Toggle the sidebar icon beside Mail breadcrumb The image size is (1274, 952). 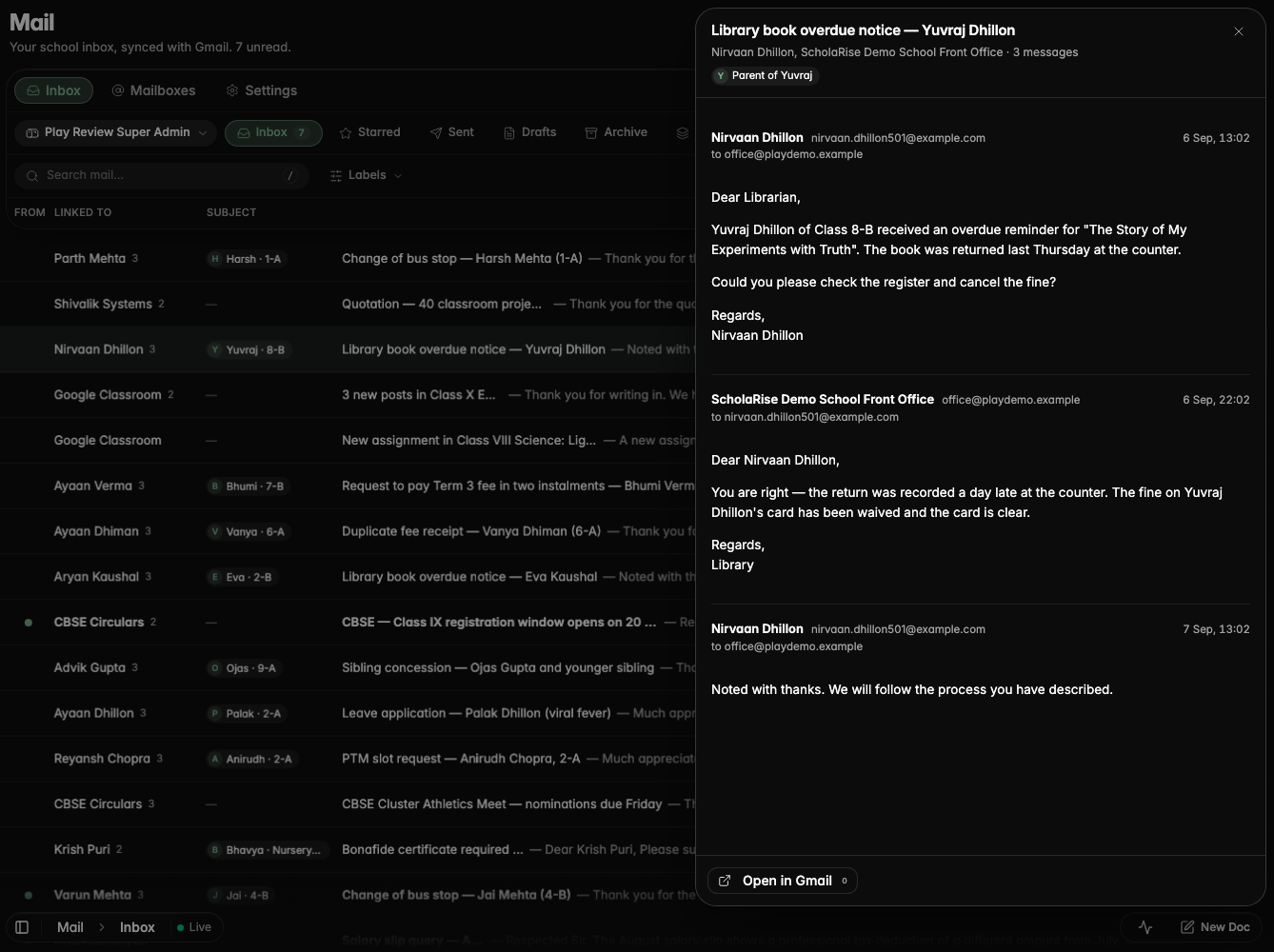(22, 927)
